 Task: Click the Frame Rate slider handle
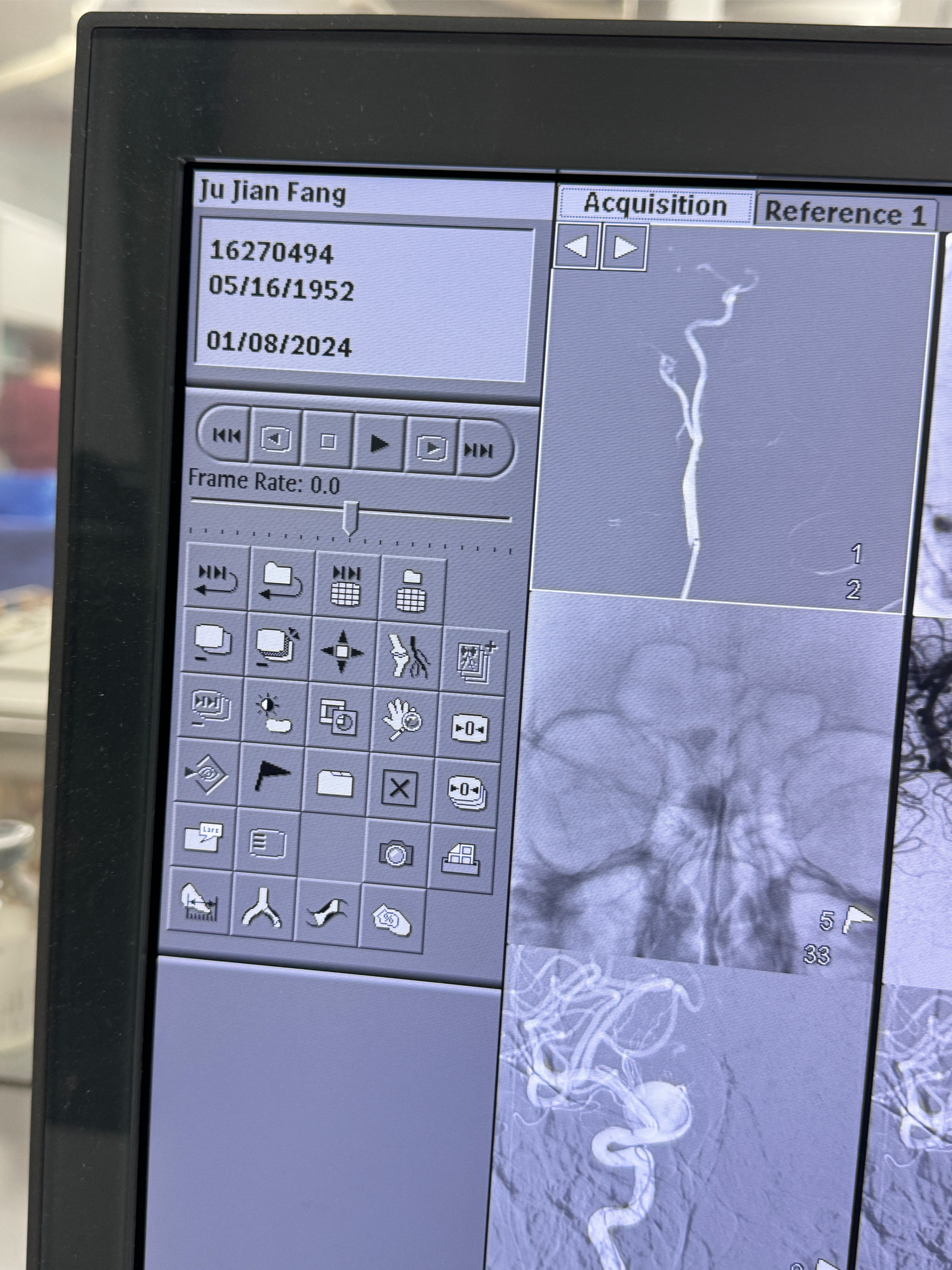[x=351, y=517]
